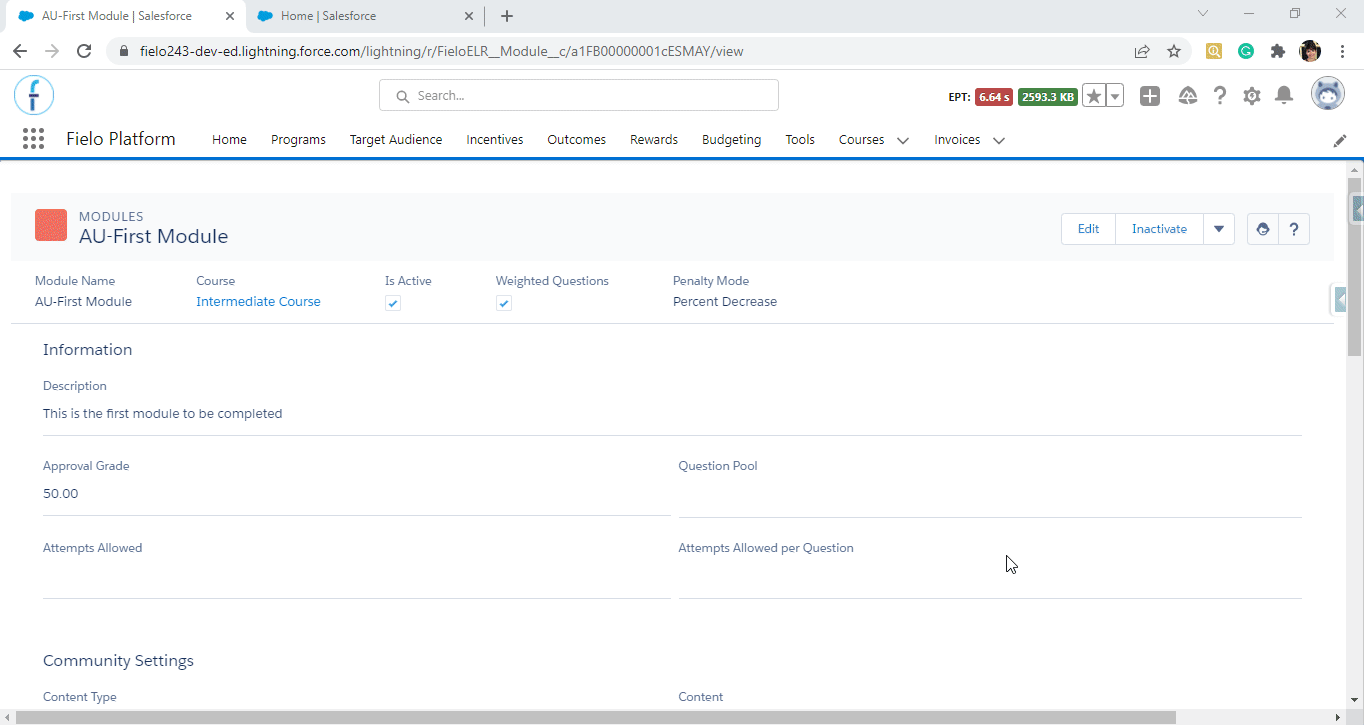The width and height of the screenshot is (1364, 725).
Task: Open the user profile avatar in Salesforce
Action: (1328, 95)
